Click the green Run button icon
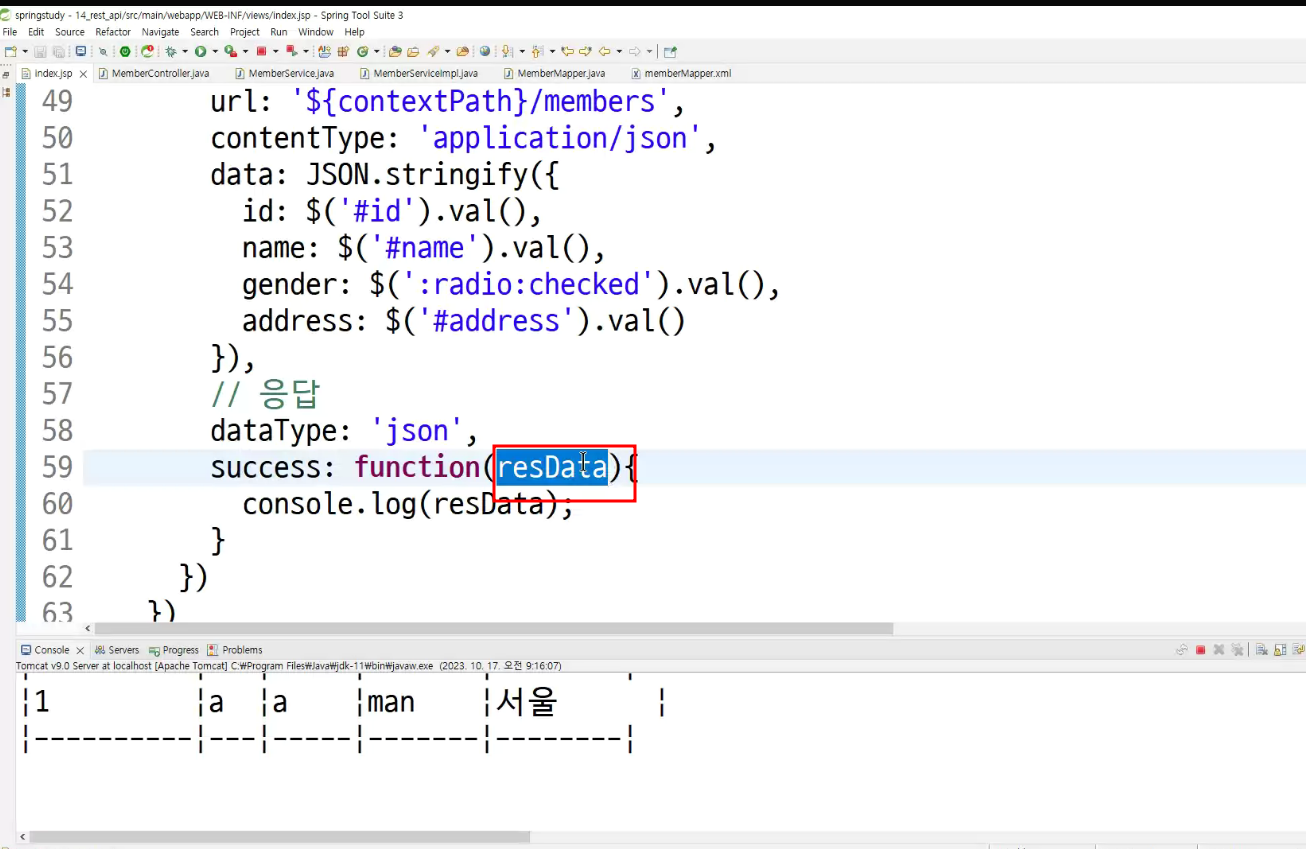Image resolution: width=1306 pixels, height=849 pixels. click(200, 51)
